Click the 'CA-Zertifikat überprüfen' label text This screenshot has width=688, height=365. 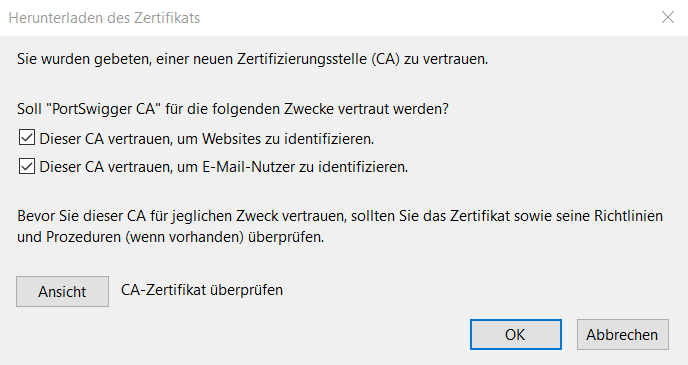click(202, 290)
